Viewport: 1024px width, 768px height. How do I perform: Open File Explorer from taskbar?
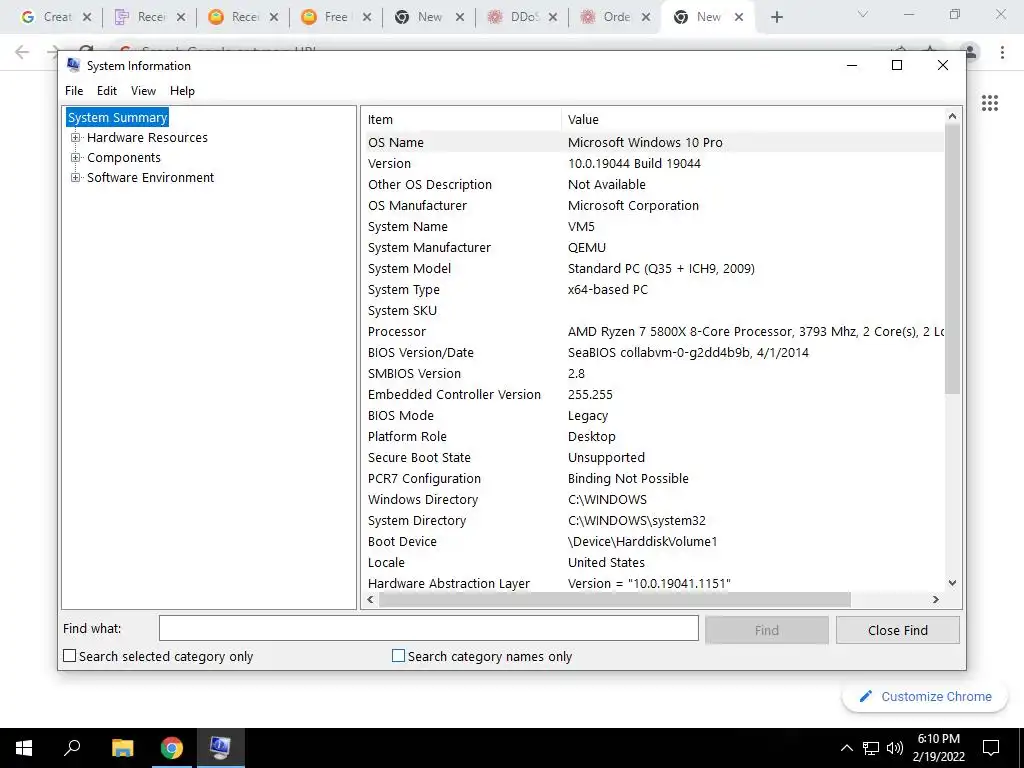click(x=122, y=748)
